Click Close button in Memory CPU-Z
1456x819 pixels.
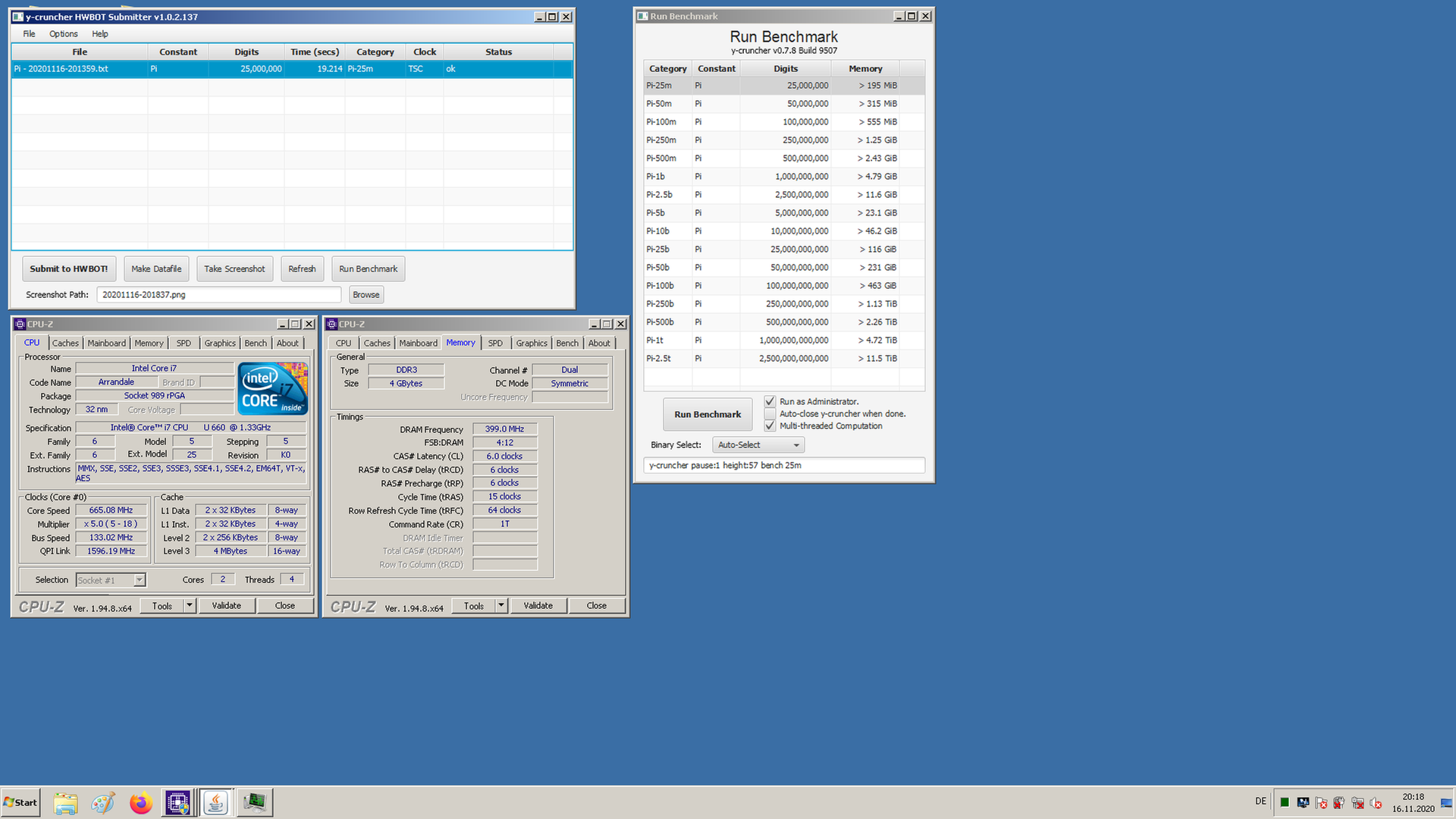597,606
